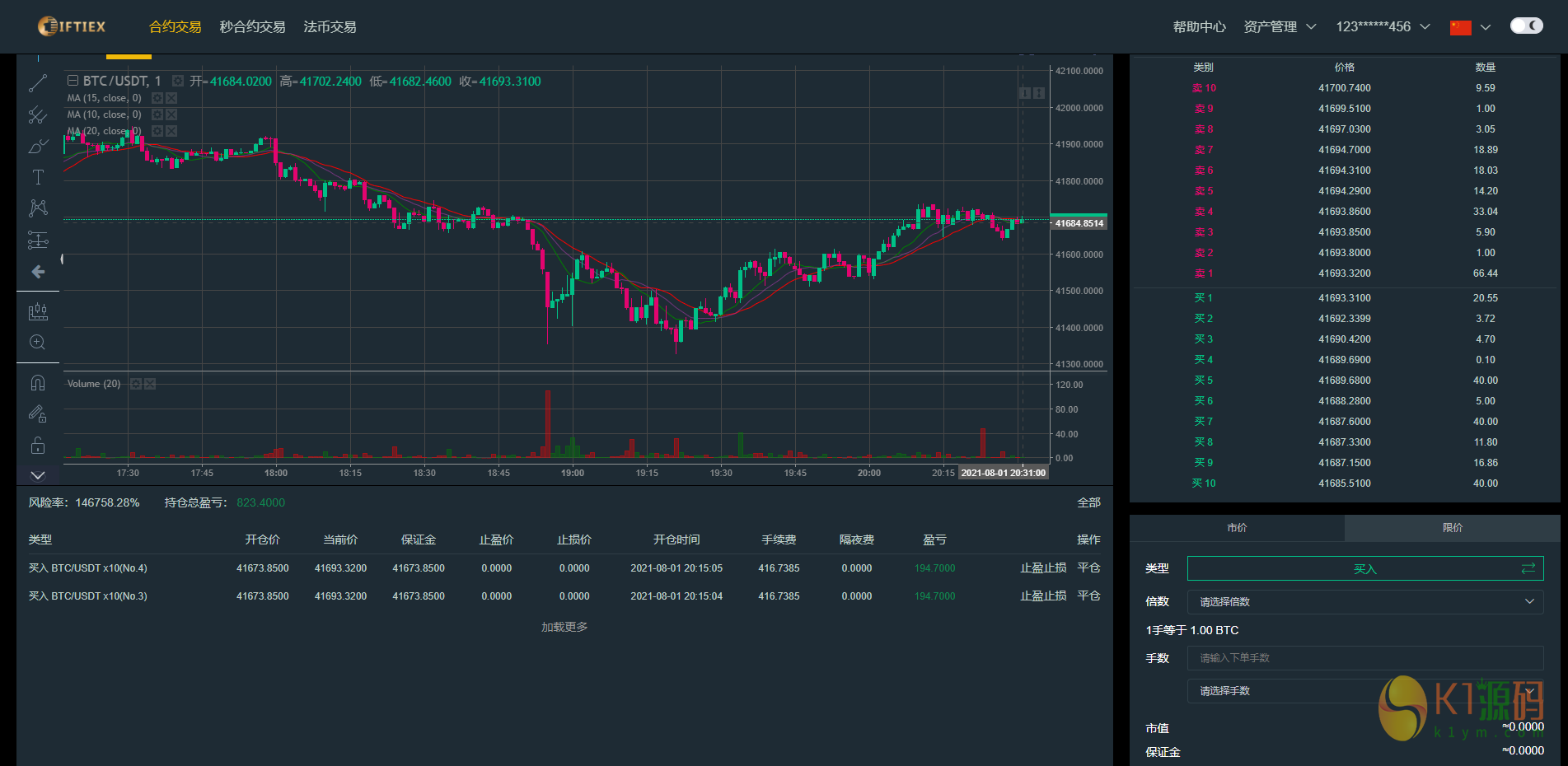The image size is (1568, 766).
Task: Switch to the 限价 limit order tab
Action: pos(1453,528)
